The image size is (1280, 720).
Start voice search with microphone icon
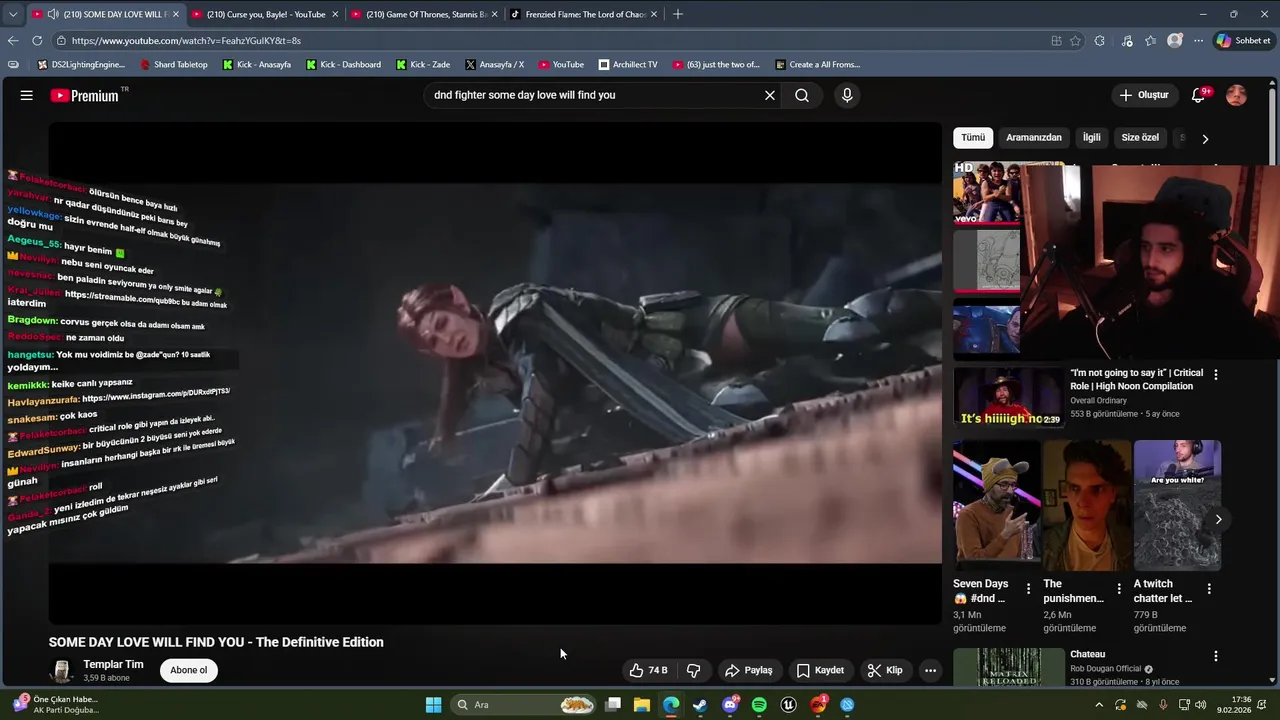(847, 95)
